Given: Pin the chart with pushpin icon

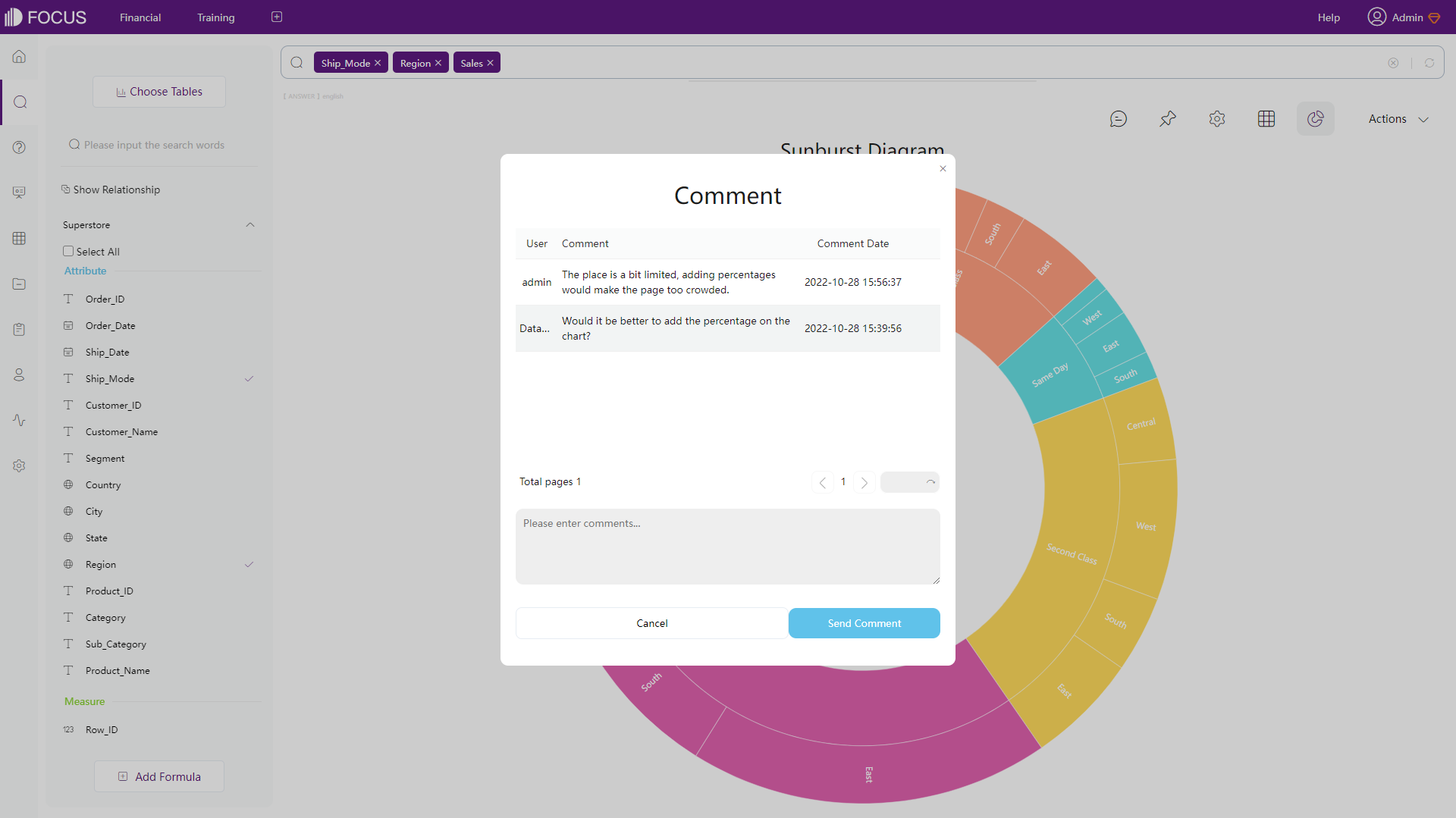Looking at the screenshot, I should [1168, 119].
